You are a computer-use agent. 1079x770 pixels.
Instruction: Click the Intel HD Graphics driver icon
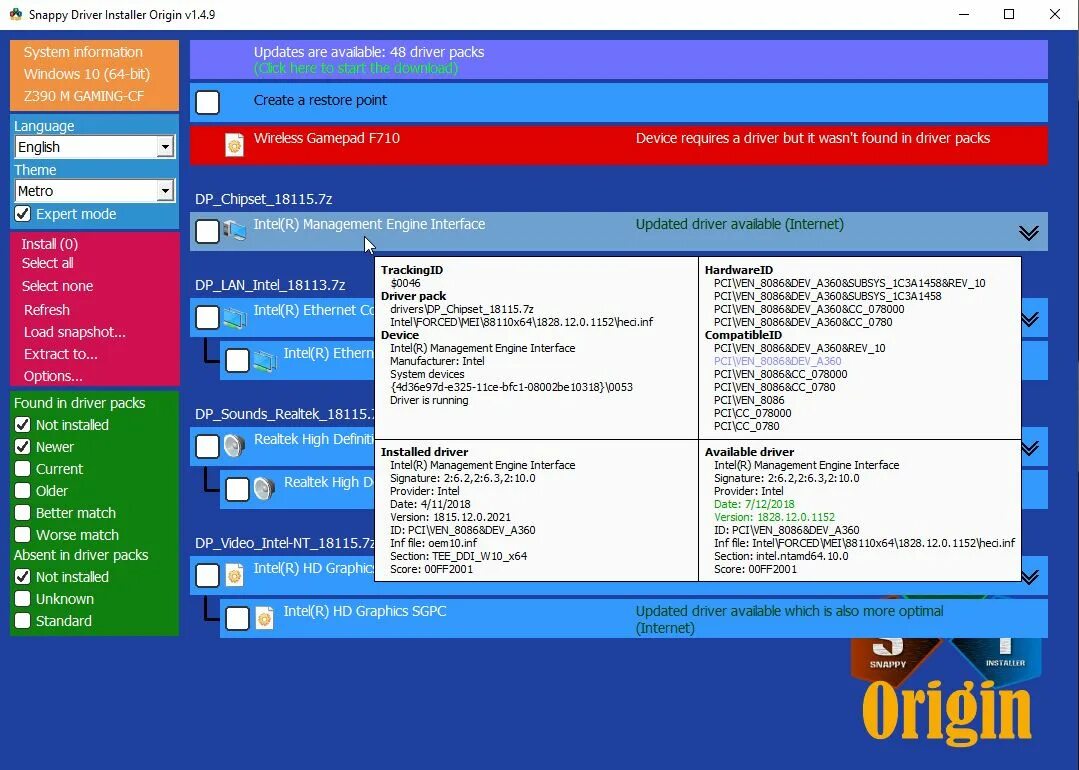click(235, 575)
